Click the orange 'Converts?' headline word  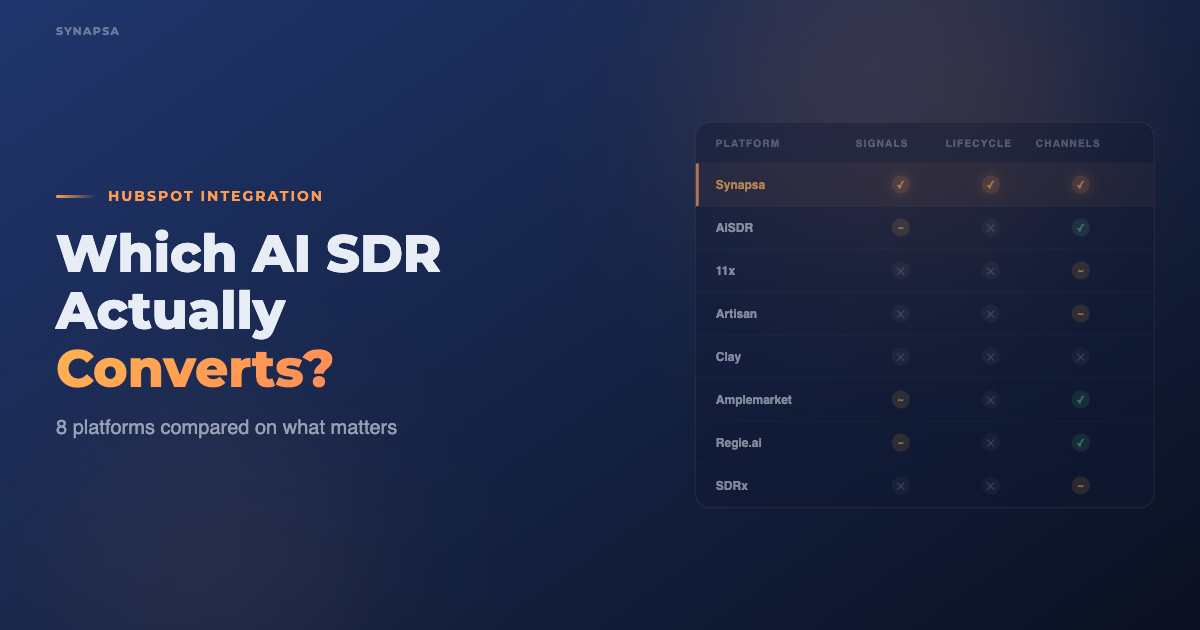(x=193, y=369)
